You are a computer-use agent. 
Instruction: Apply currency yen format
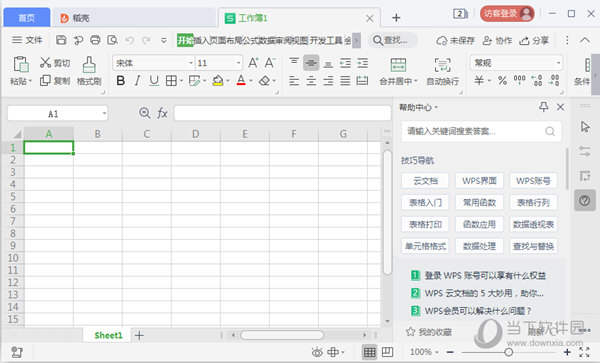pos(479,80)
